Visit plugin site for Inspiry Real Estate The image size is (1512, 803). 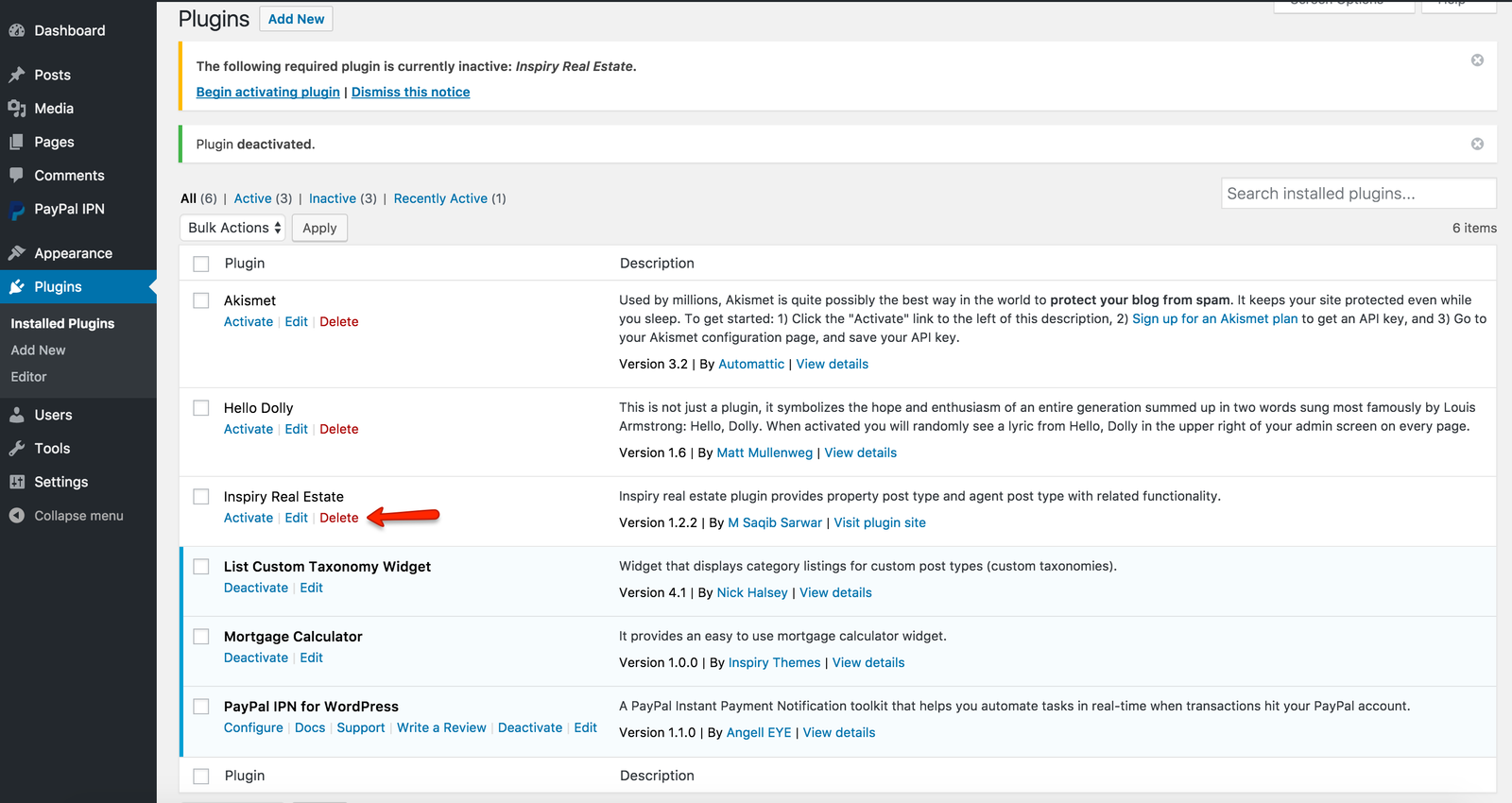[880, 522]
